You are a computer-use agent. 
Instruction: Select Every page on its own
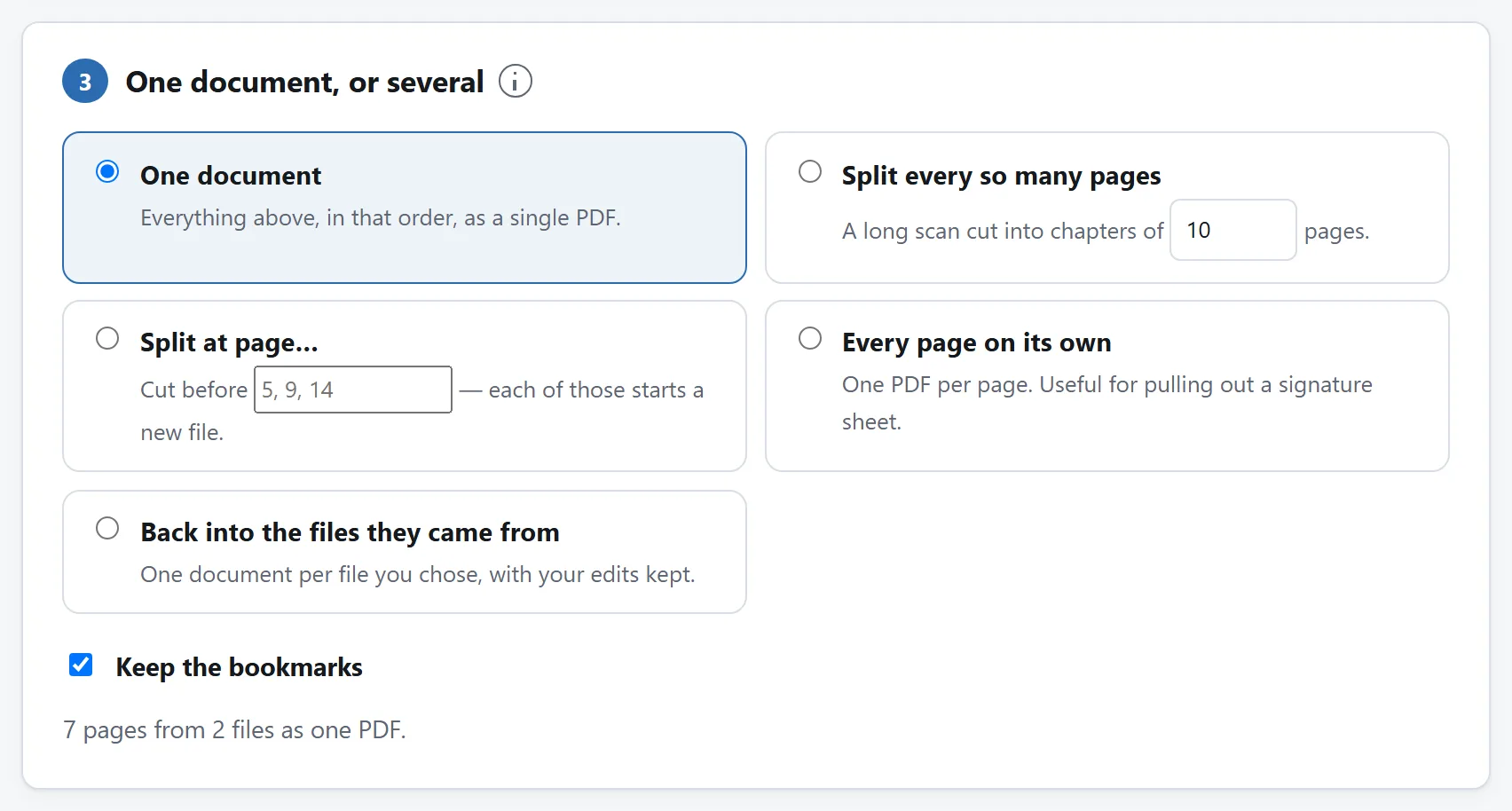(810, 338)
